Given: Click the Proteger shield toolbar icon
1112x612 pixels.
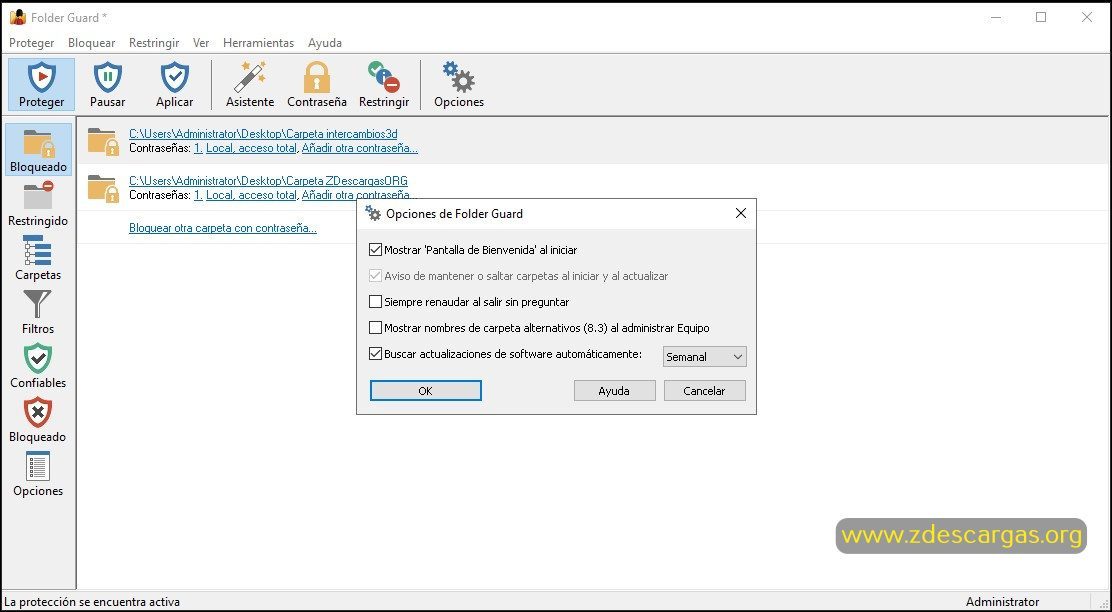Looking at the screenshot, I should tap(41, 84).
